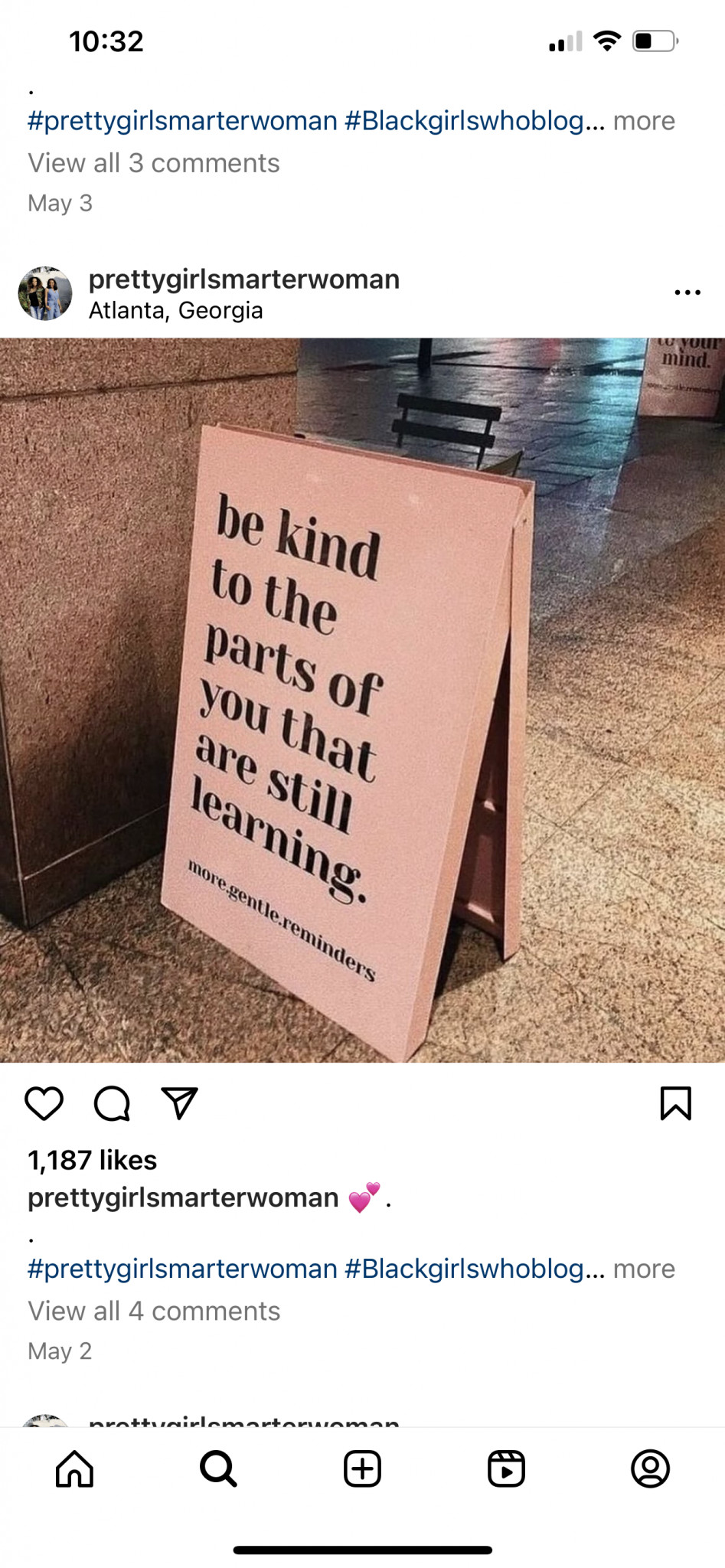
Task: View the 1,187 likes list
Action: [93, 1160]
